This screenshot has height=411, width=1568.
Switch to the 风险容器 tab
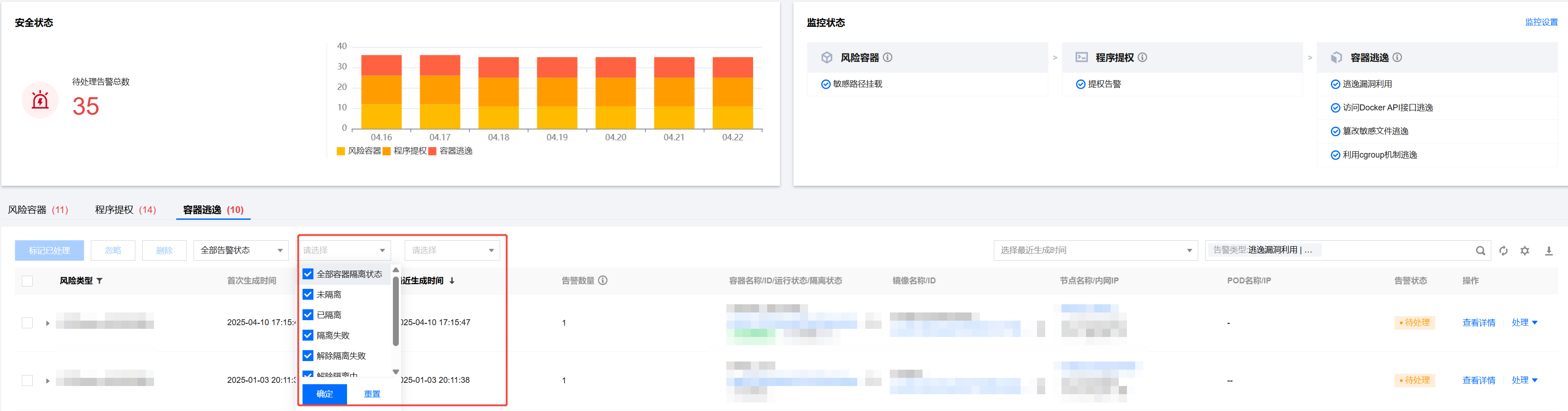(38, 209)
